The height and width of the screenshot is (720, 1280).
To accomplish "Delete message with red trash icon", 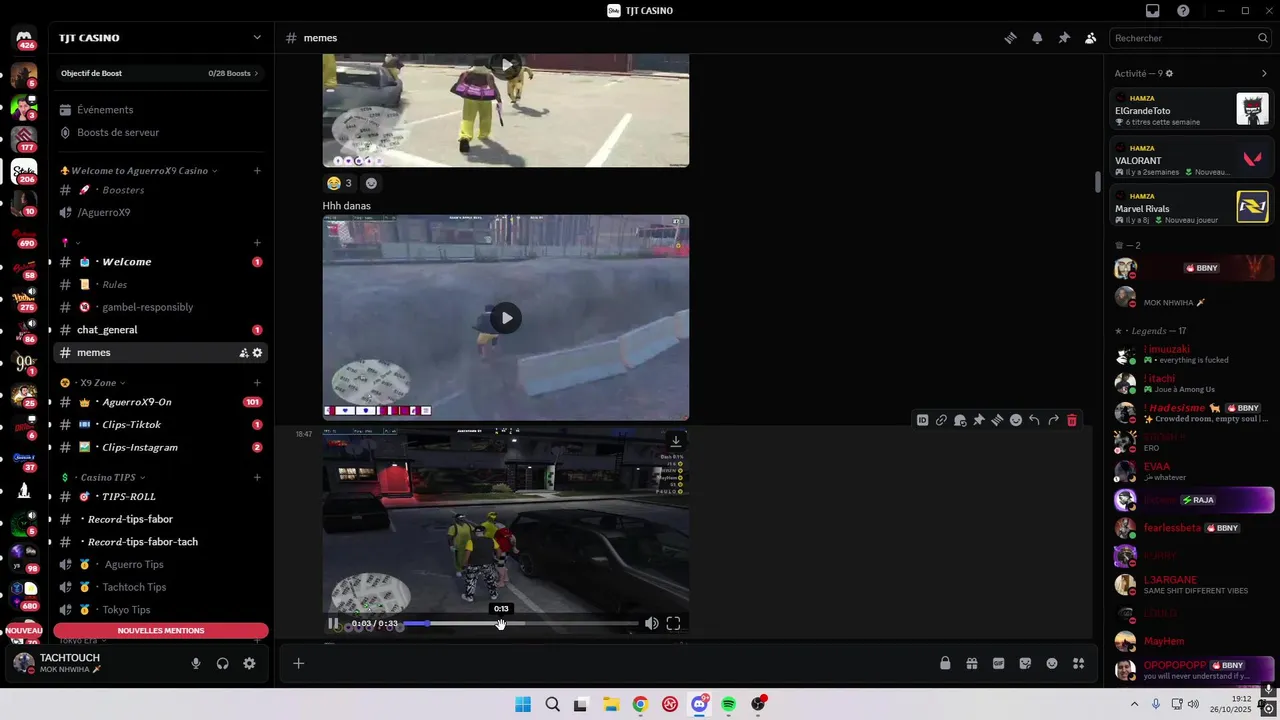I will click(1072, 420).
